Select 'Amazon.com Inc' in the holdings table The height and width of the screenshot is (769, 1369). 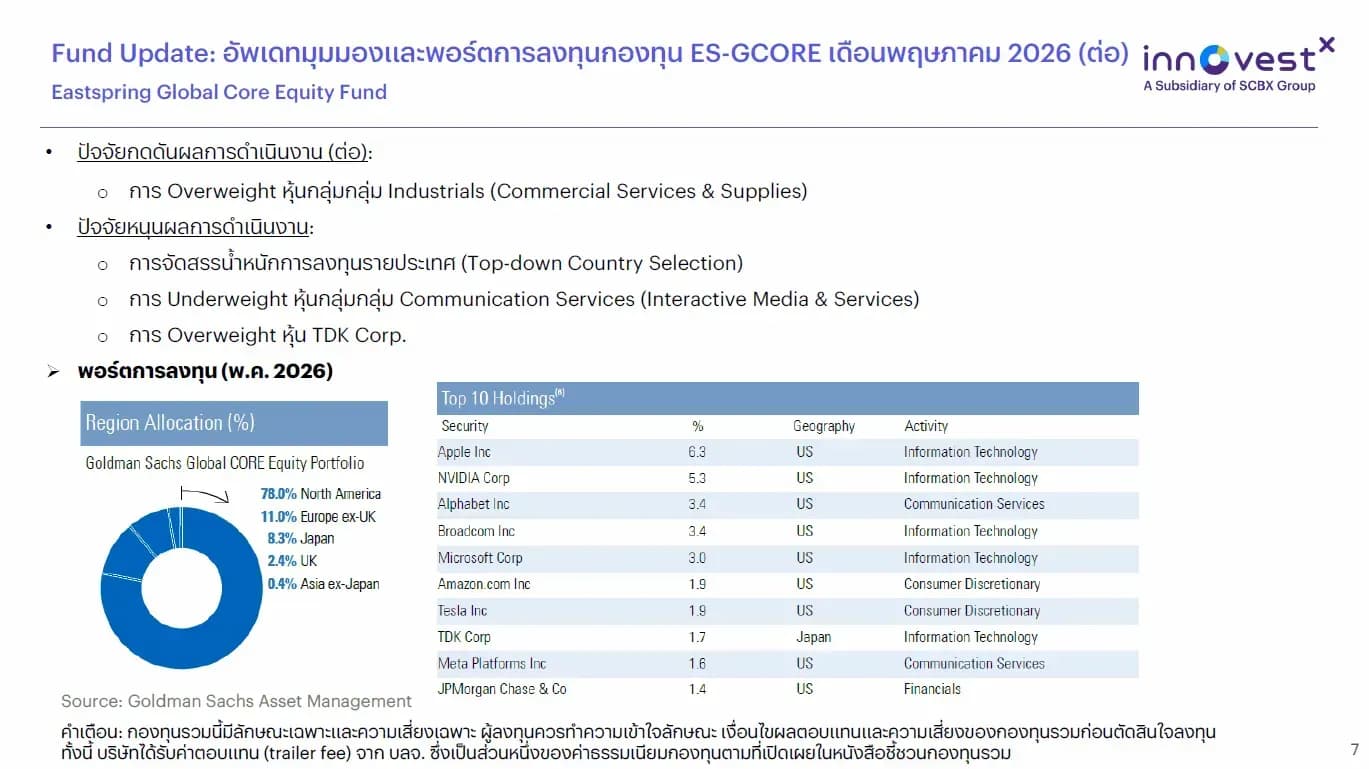(x=484, y=584)
